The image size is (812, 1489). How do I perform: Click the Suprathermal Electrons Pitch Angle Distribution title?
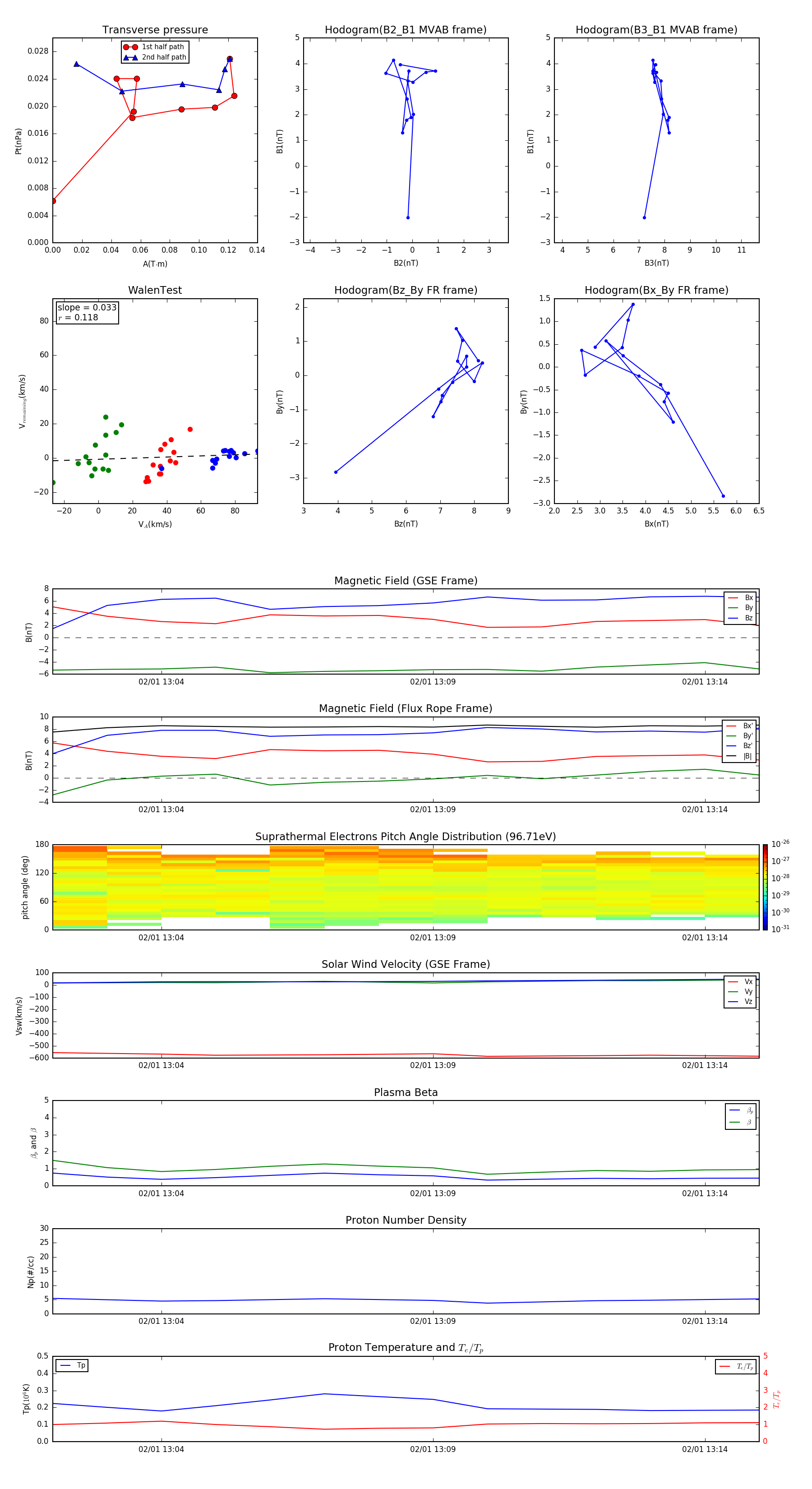[x=406, y=837]
